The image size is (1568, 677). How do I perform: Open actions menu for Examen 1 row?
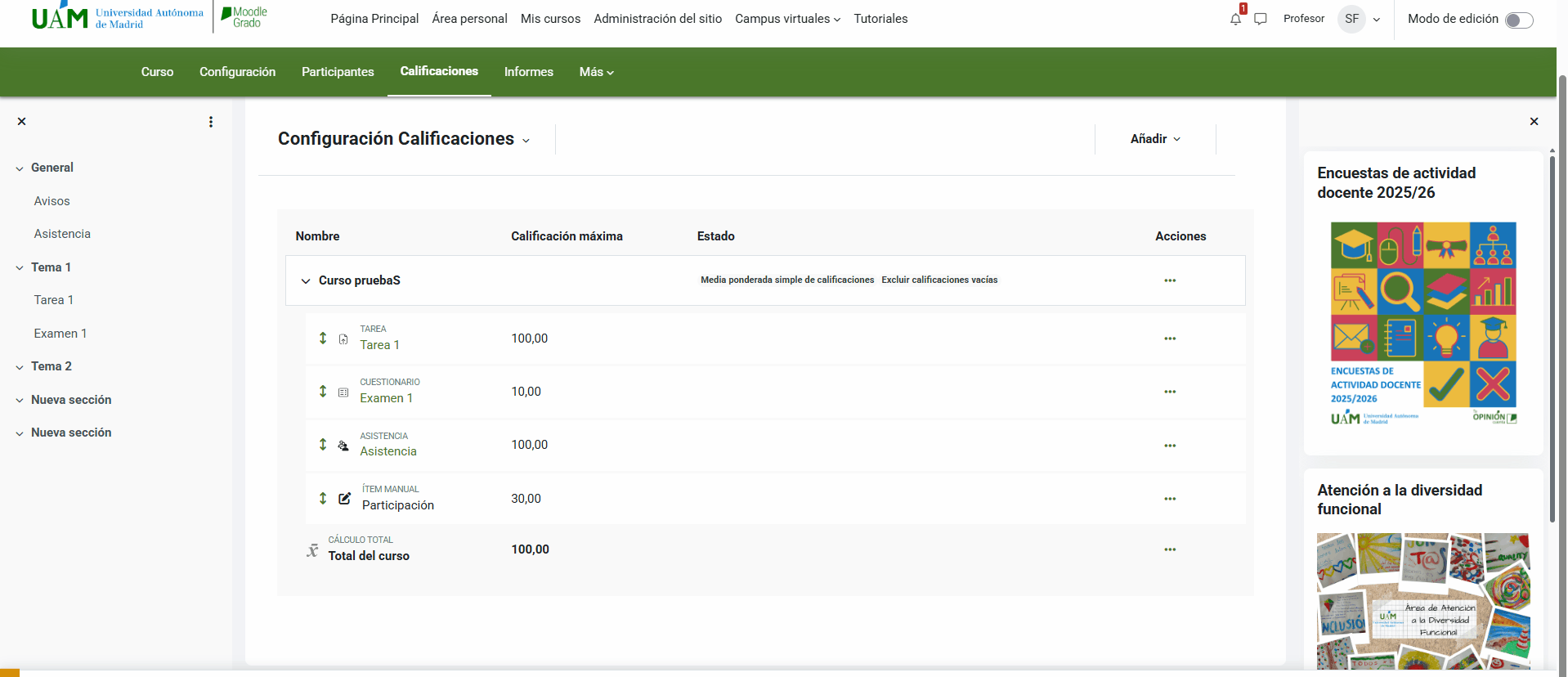click(x=1170, y=392)
